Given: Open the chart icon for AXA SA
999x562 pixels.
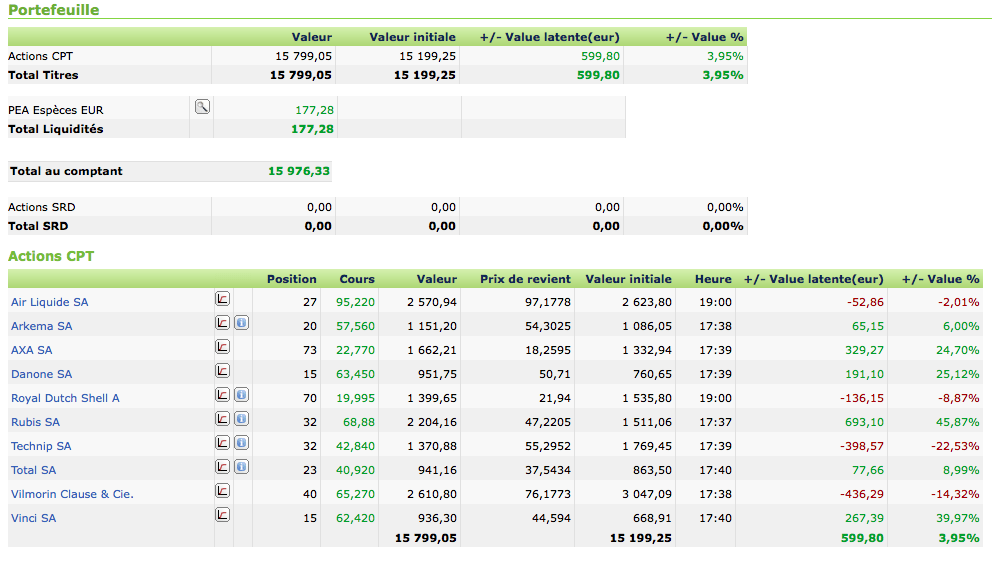Looking at the screenshot, I should (223, 347).
